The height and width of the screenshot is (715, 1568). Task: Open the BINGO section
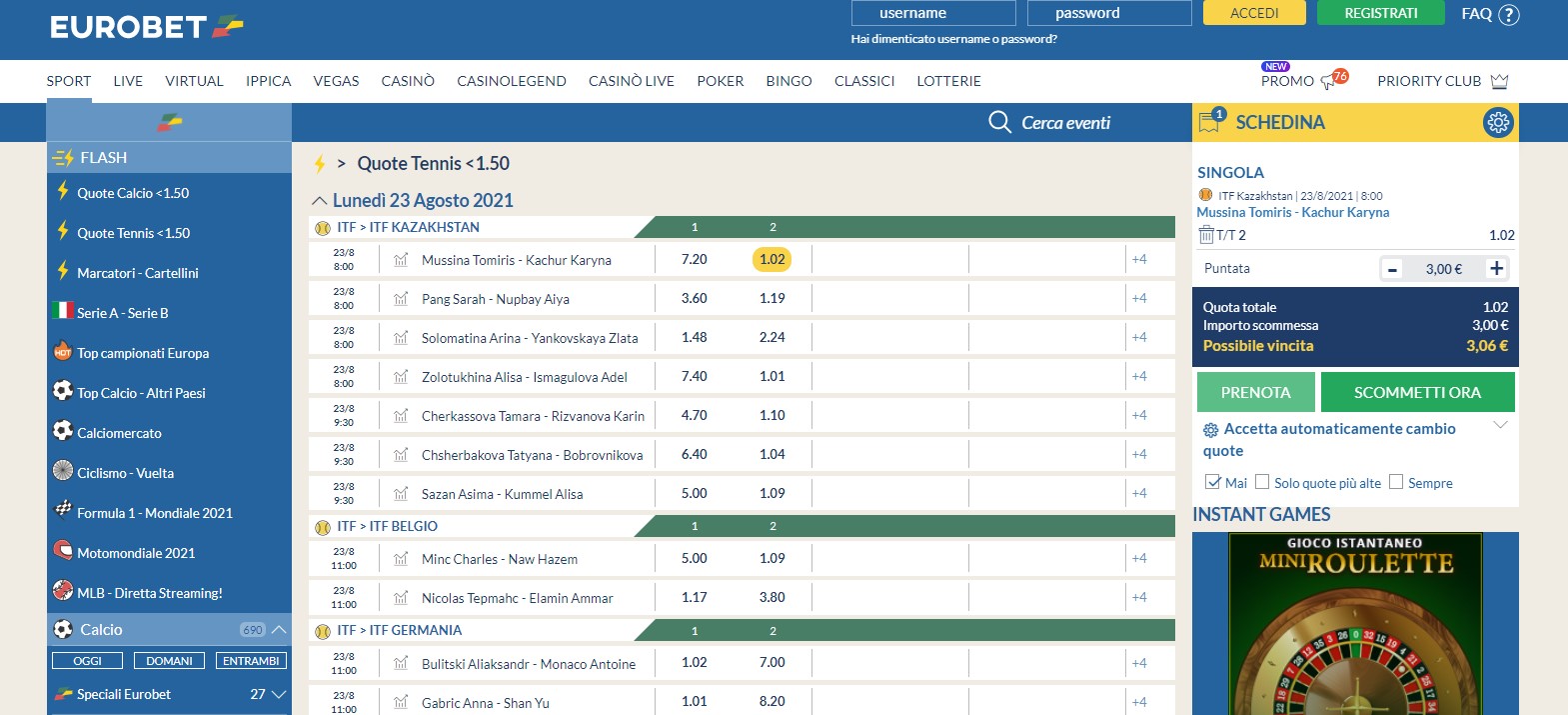(788, 81)
